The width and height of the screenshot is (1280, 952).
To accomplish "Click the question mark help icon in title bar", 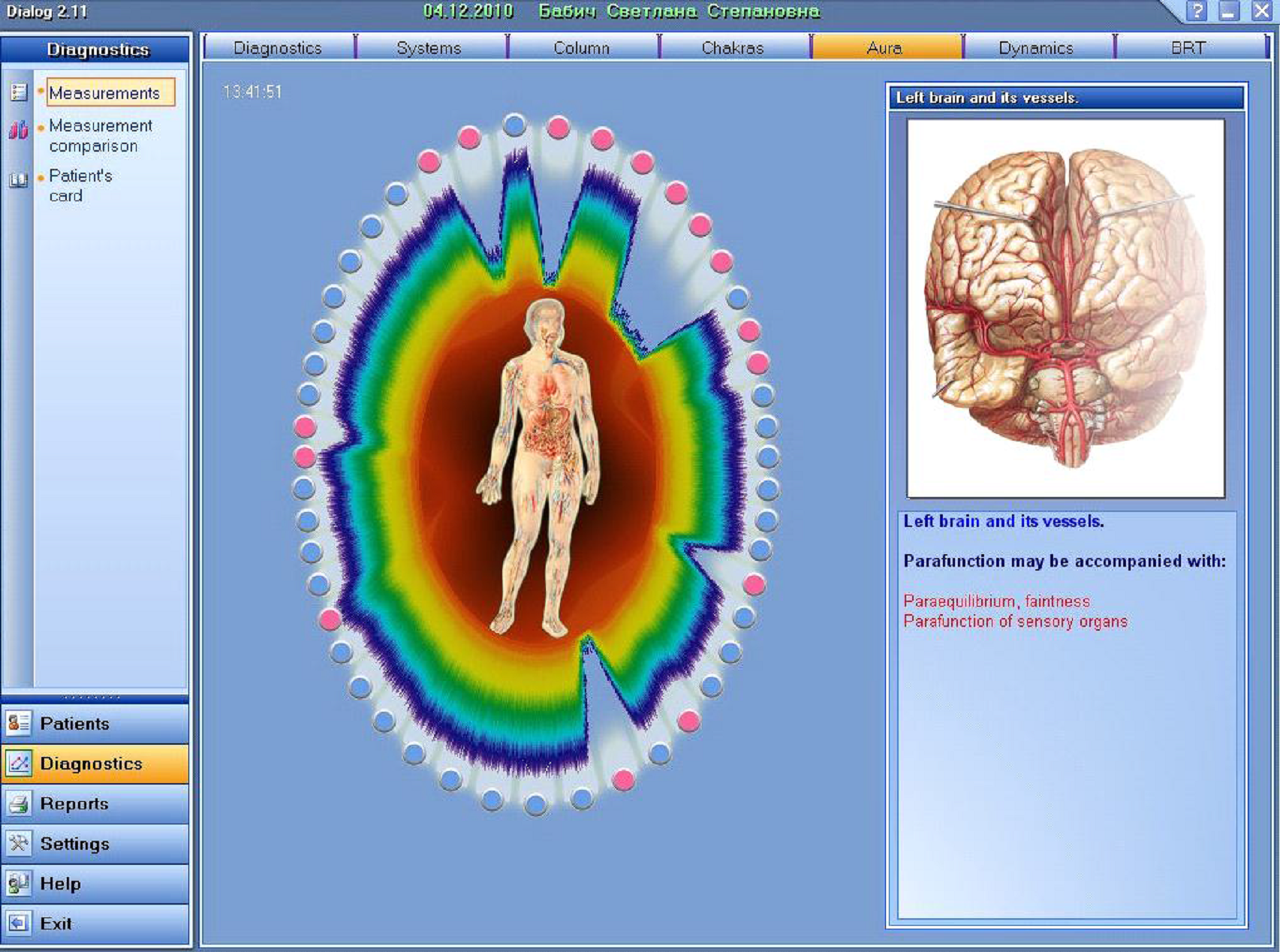I will click(1197, 11).
